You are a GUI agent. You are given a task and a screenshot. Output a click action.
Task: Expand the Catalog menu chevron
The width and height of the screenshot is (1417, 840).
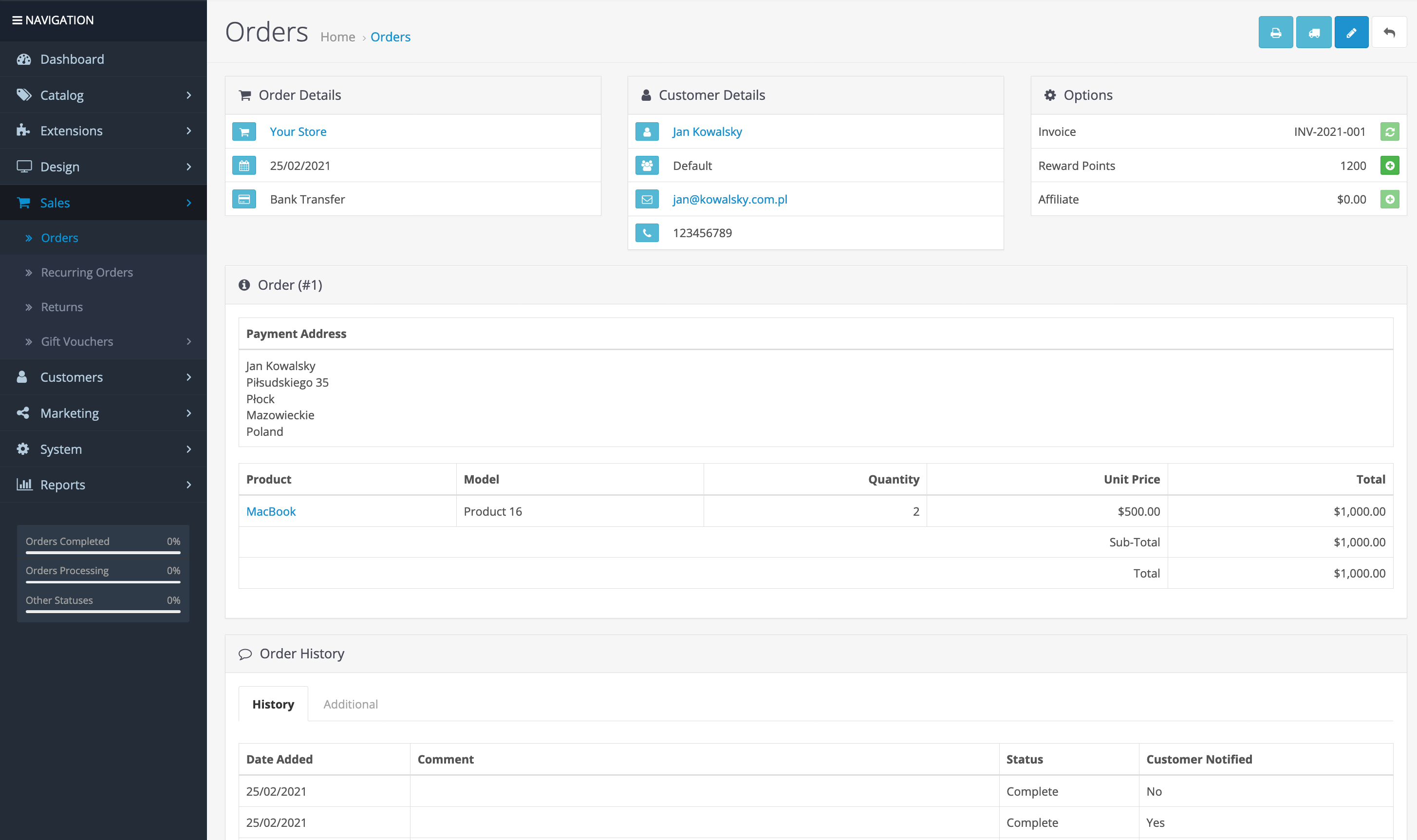coord(189,95)
